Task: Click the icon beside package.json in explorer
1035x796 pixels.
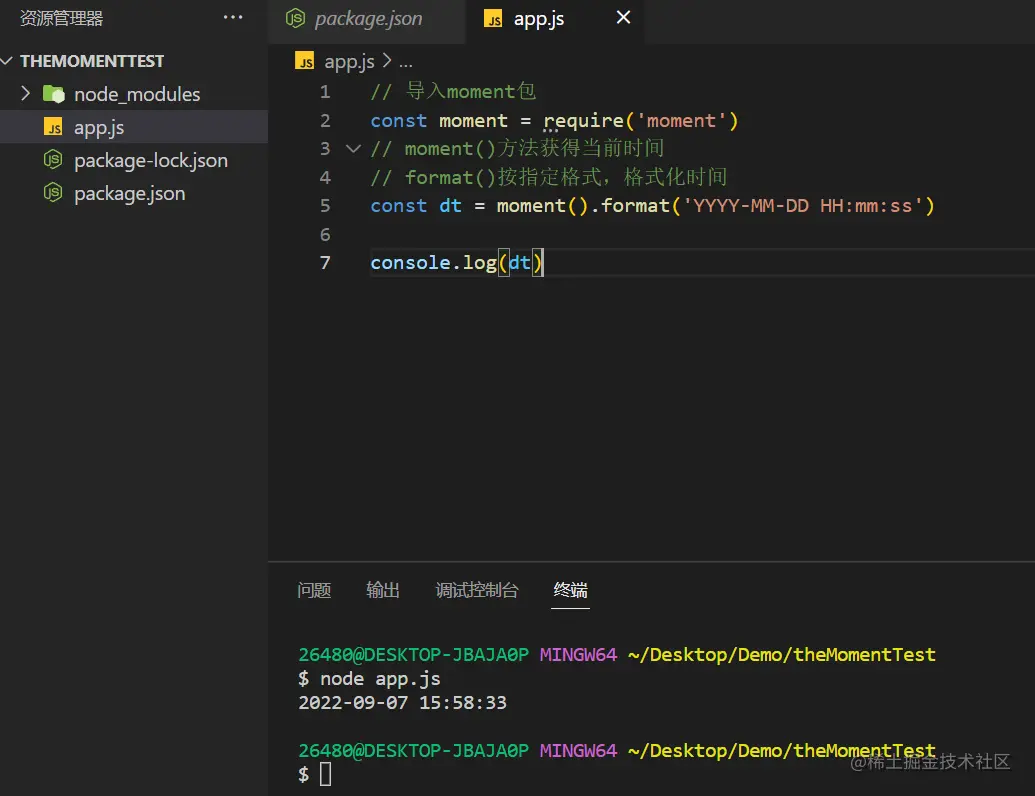Action: tap(53, 193)
